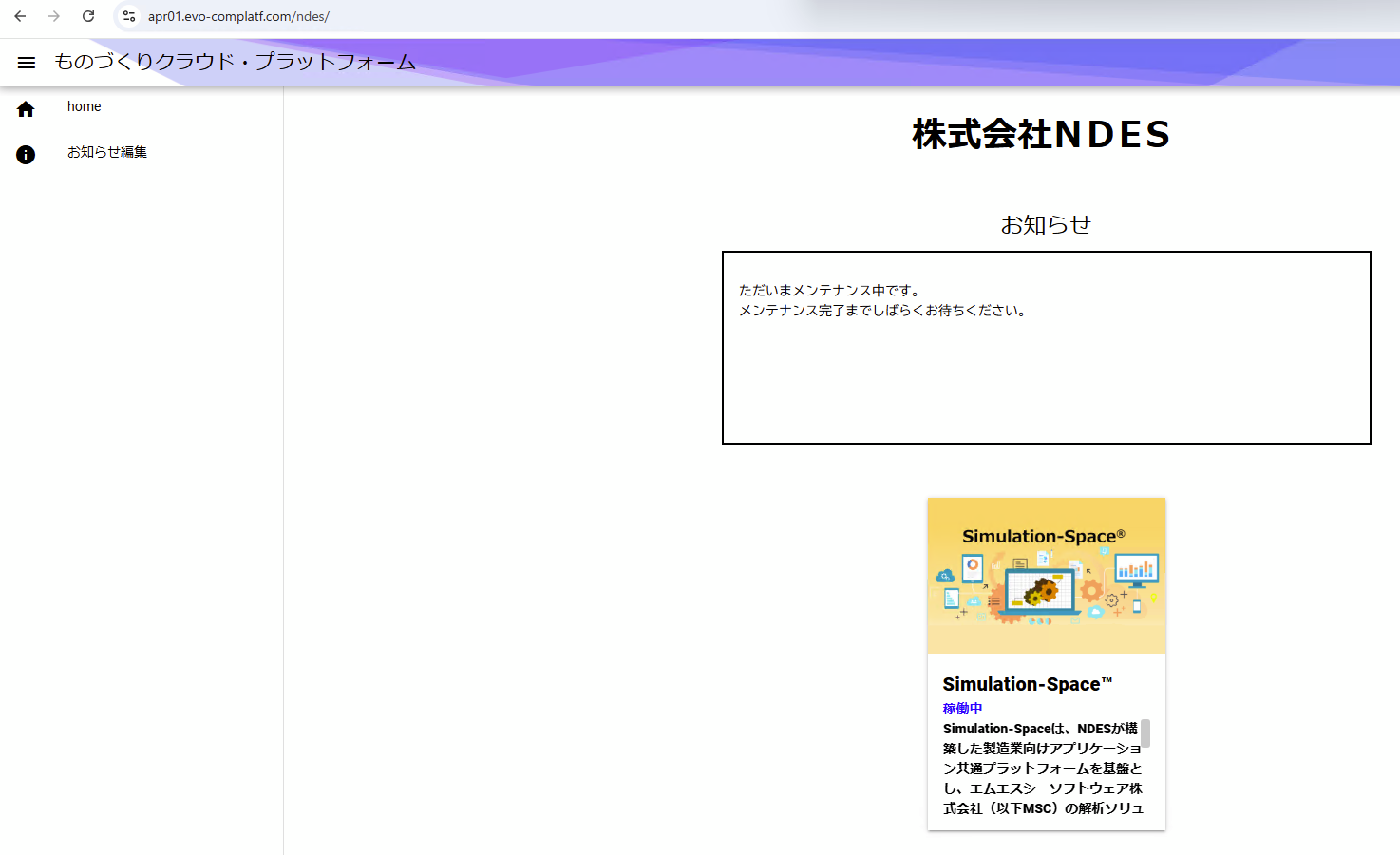Reload the page with refresh icon
This screenshot has width=1400, height=855.
(88, 16)
